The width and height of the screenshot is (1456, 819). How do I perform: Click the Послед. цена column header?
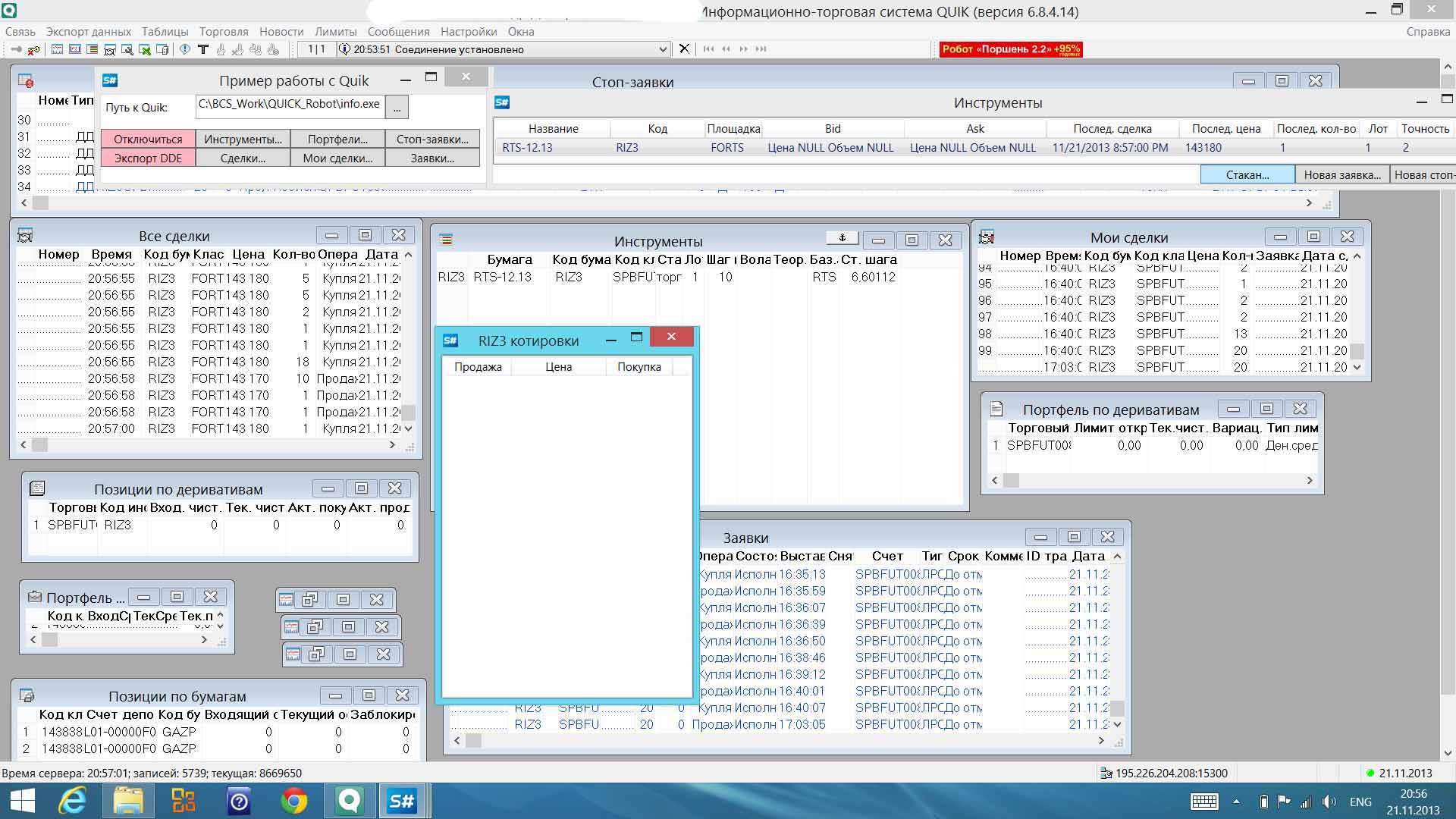point(1225,129)
